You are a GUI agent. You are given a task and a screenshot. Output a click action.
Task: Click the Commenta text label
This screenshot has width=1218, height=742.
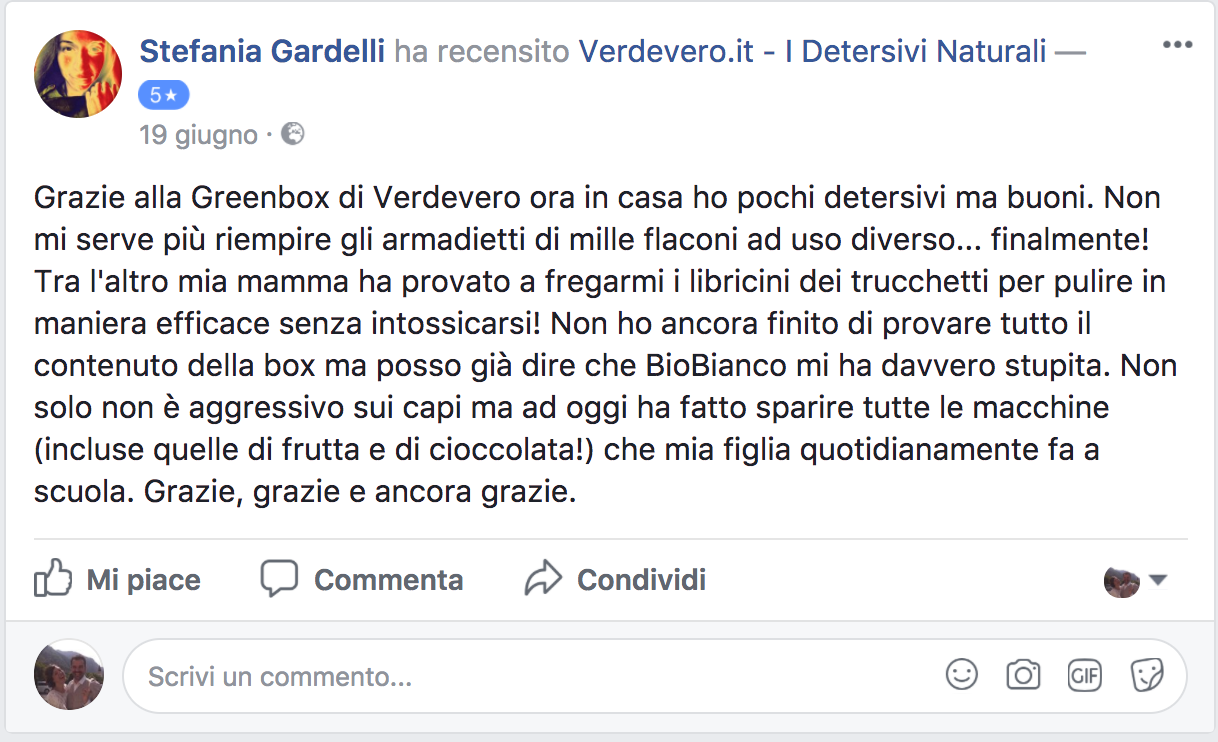point(388,580)
